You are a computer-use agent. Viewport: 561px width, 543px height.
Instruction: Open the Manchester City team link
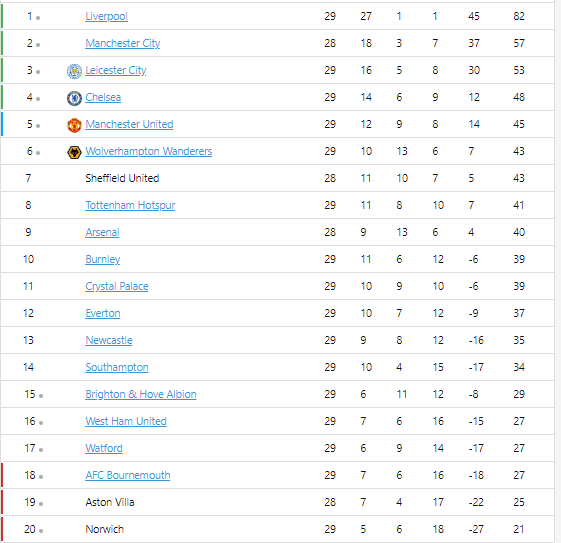coord(123,43)
